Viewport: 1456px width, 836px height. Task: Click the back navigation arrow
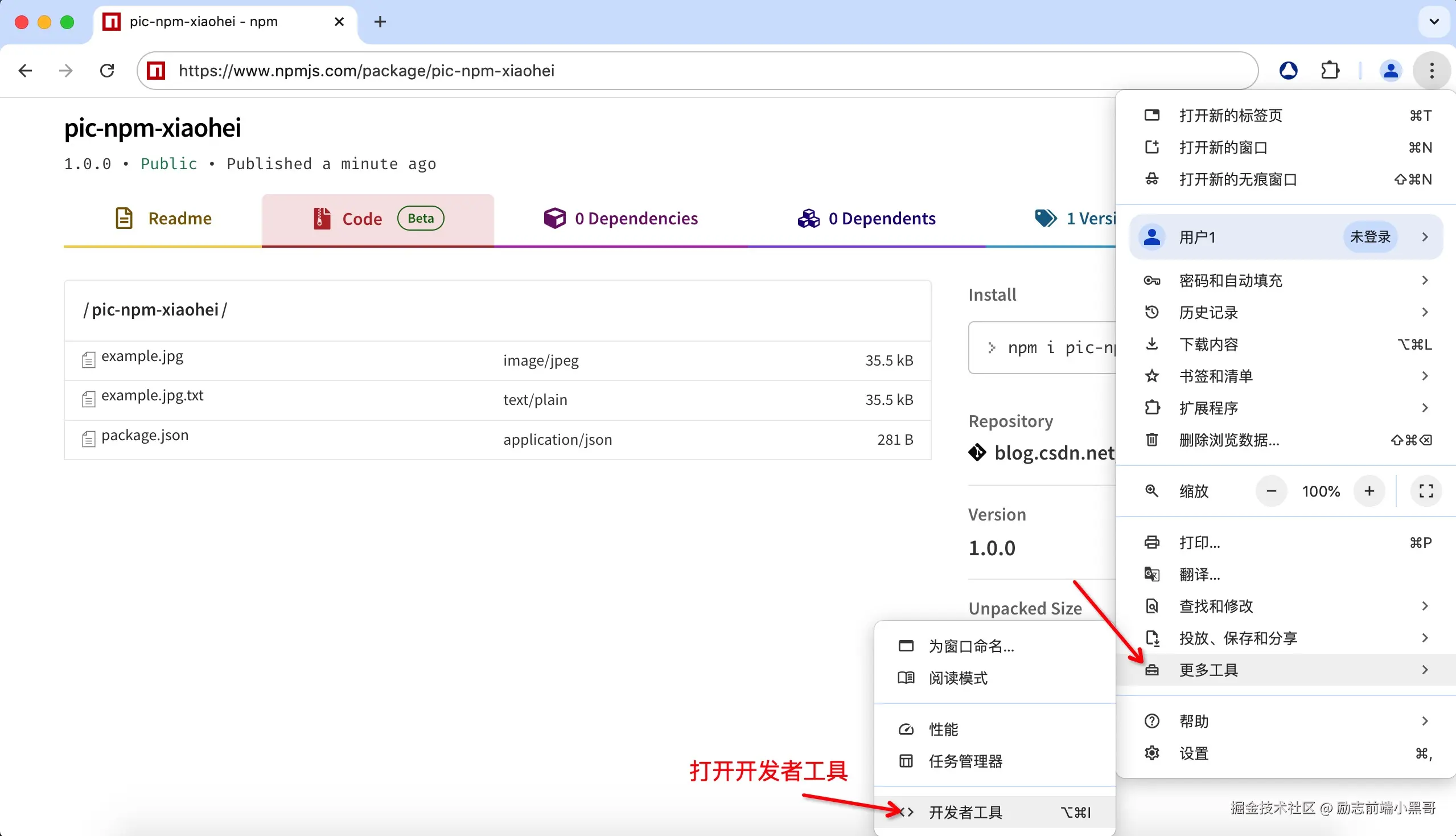coord(24,70)
